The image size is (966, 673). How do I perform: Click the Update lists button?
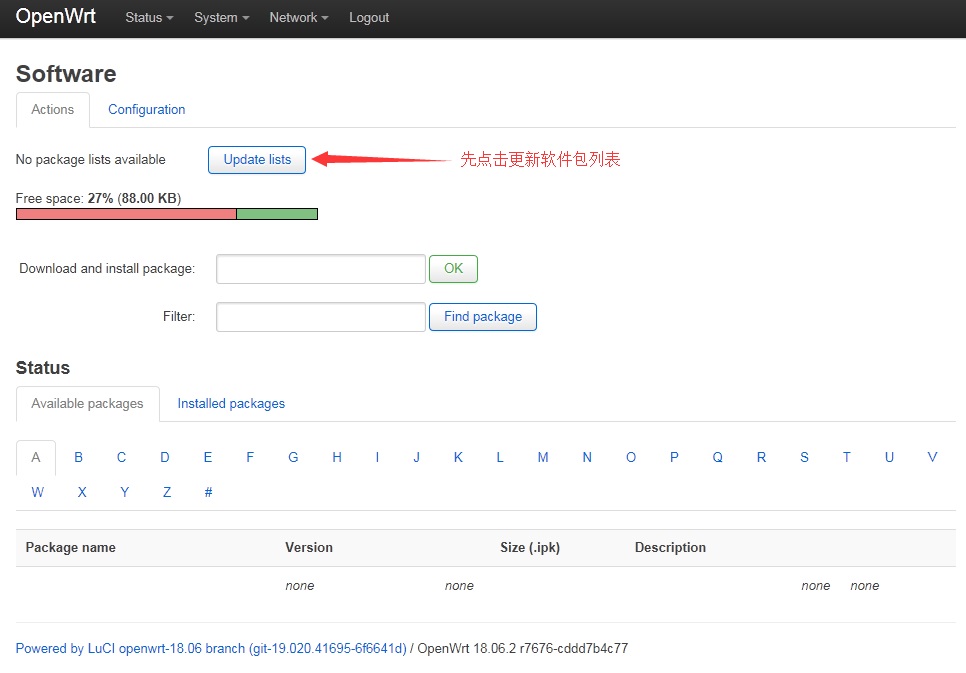click(x=257, y=160)
